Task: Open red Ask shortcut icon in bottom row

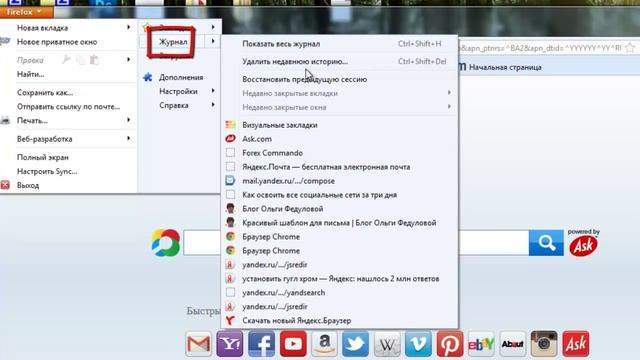Action: [x=576, y=344]
